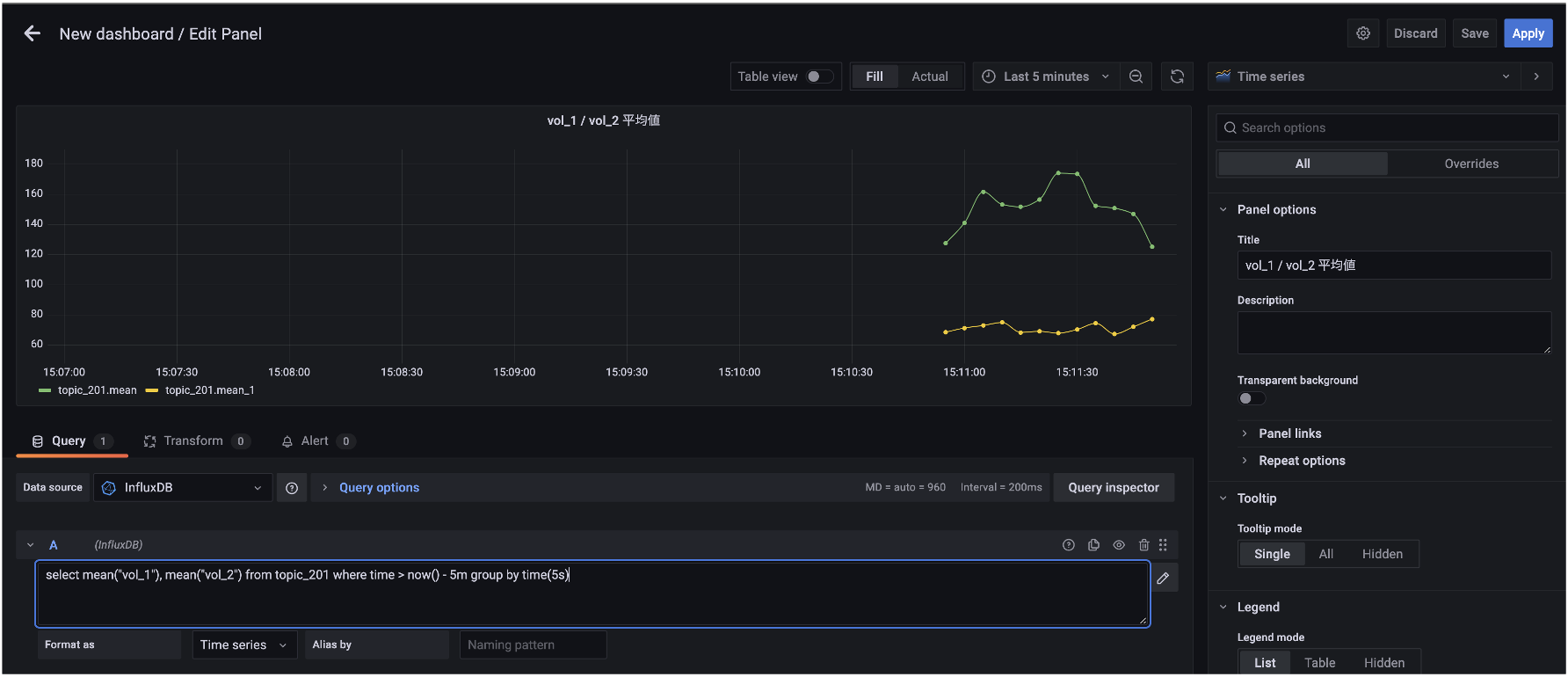
Task: Refresh the dashboard panel
Action: [x=1177, y=76]
